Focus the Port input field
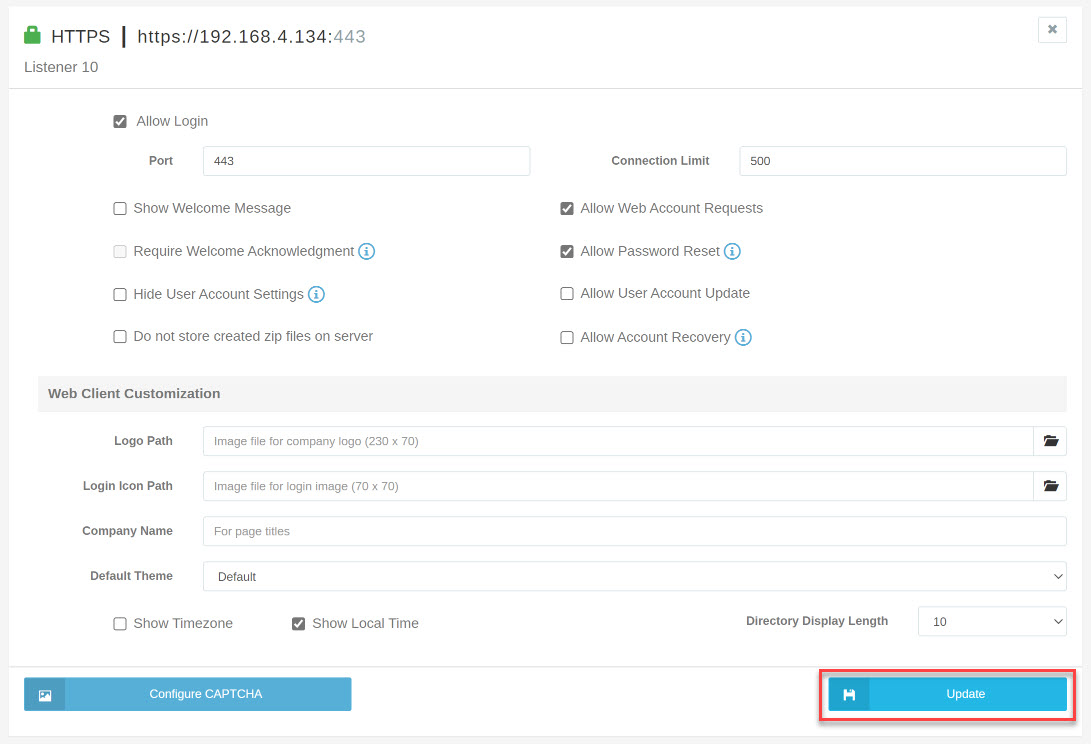 tap(367, 161)
